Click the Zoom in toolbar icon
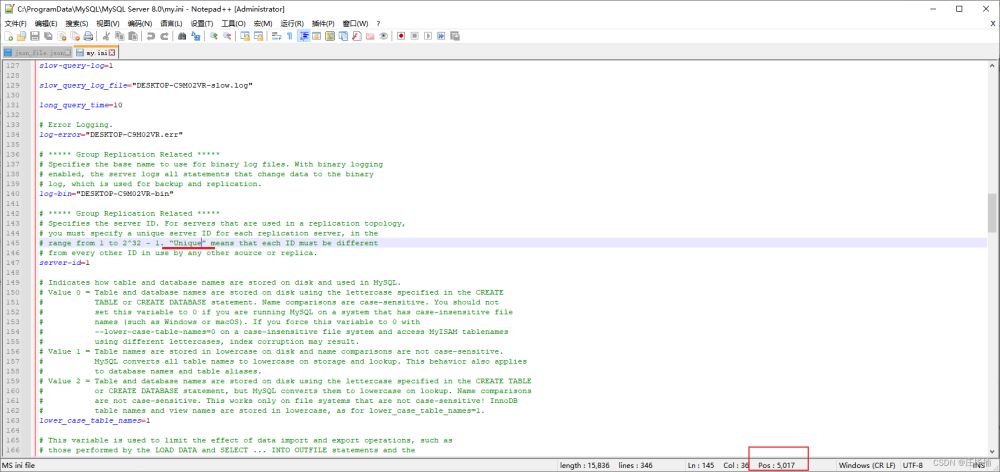The image size is (1000, 472). [213, 36]
